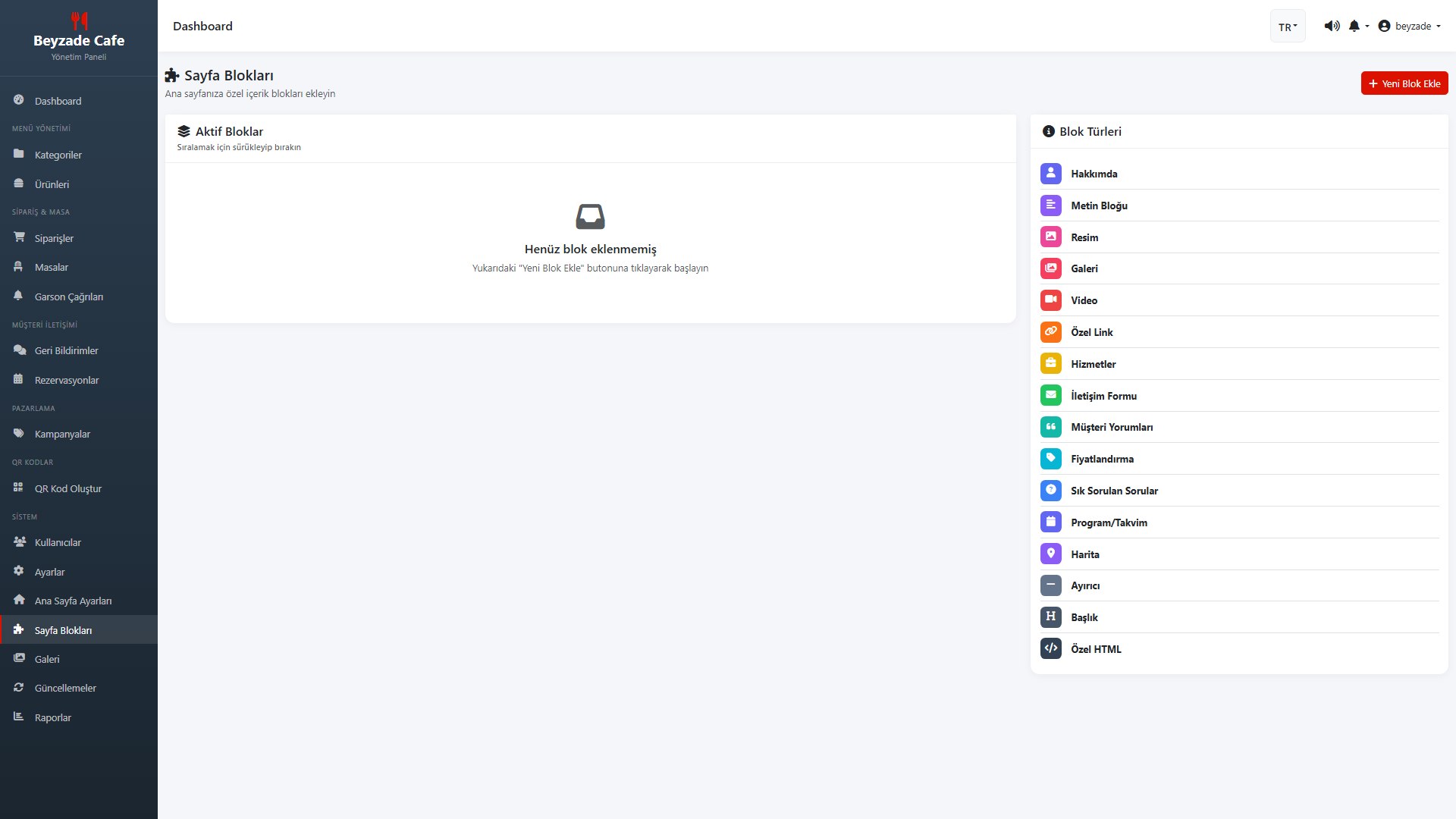Go to QR Kod Oluştur page

(67, 488)
